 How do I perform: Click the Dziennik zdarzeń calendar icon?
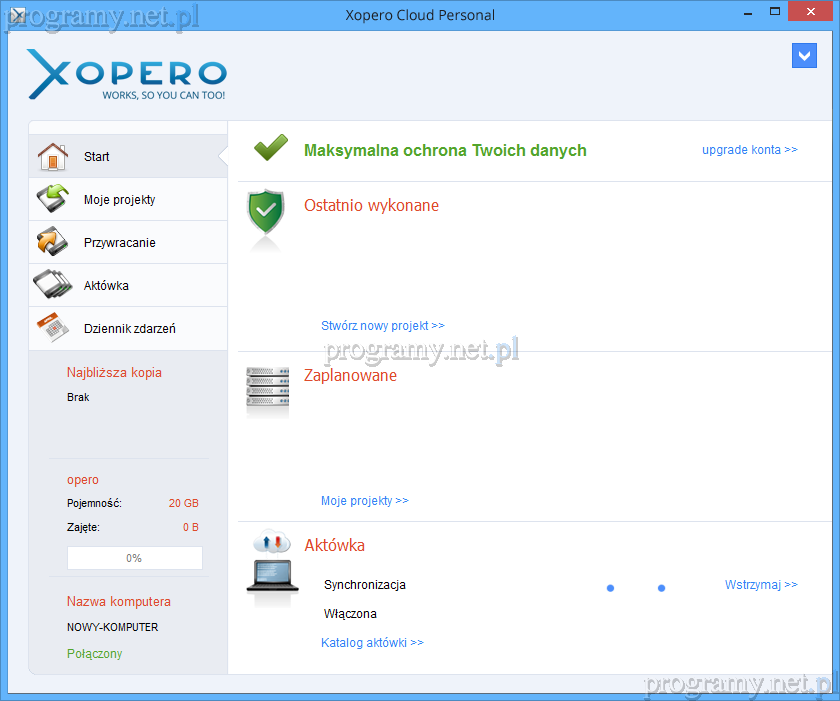pyautogui.click(x=53, y=328)
